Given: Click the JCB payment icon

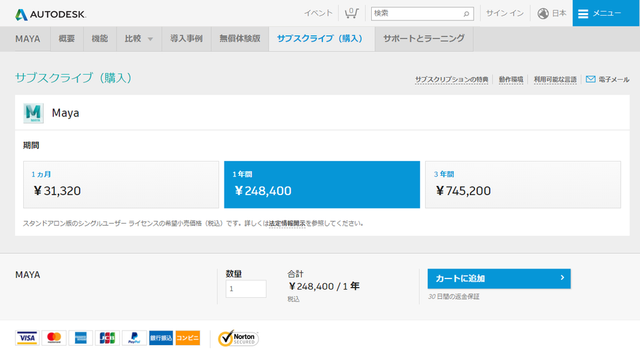Looking at the screenshot, I should [x=107, y=338].
